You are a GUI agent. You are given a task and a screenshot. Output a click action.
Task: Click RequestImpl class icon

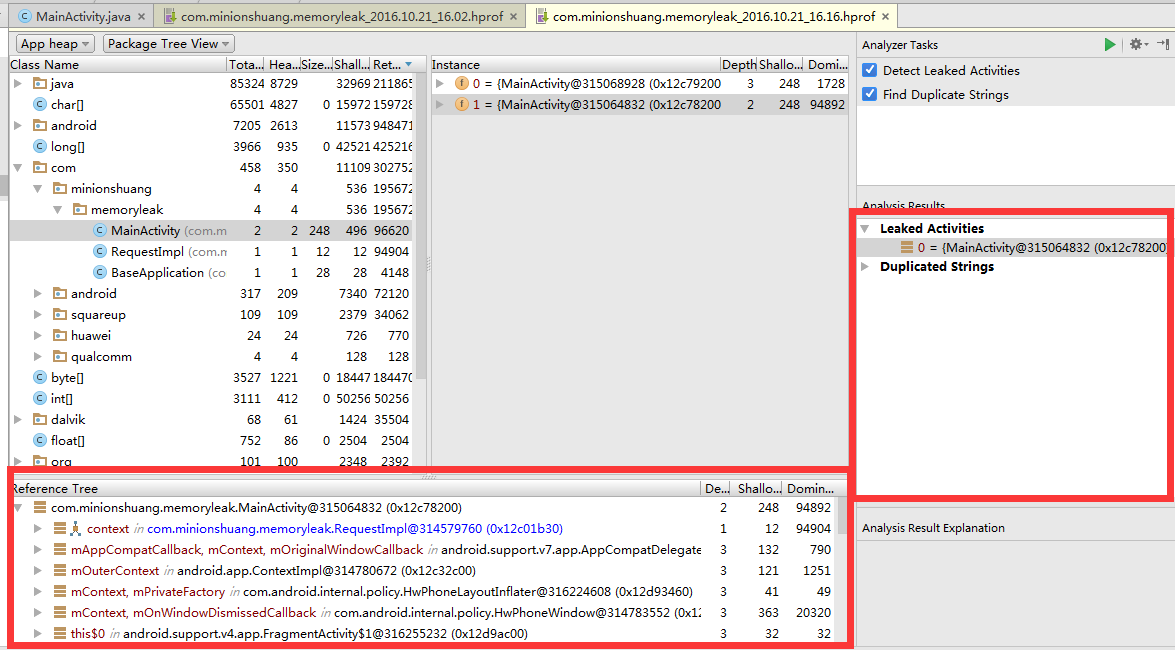pos(100,252)
